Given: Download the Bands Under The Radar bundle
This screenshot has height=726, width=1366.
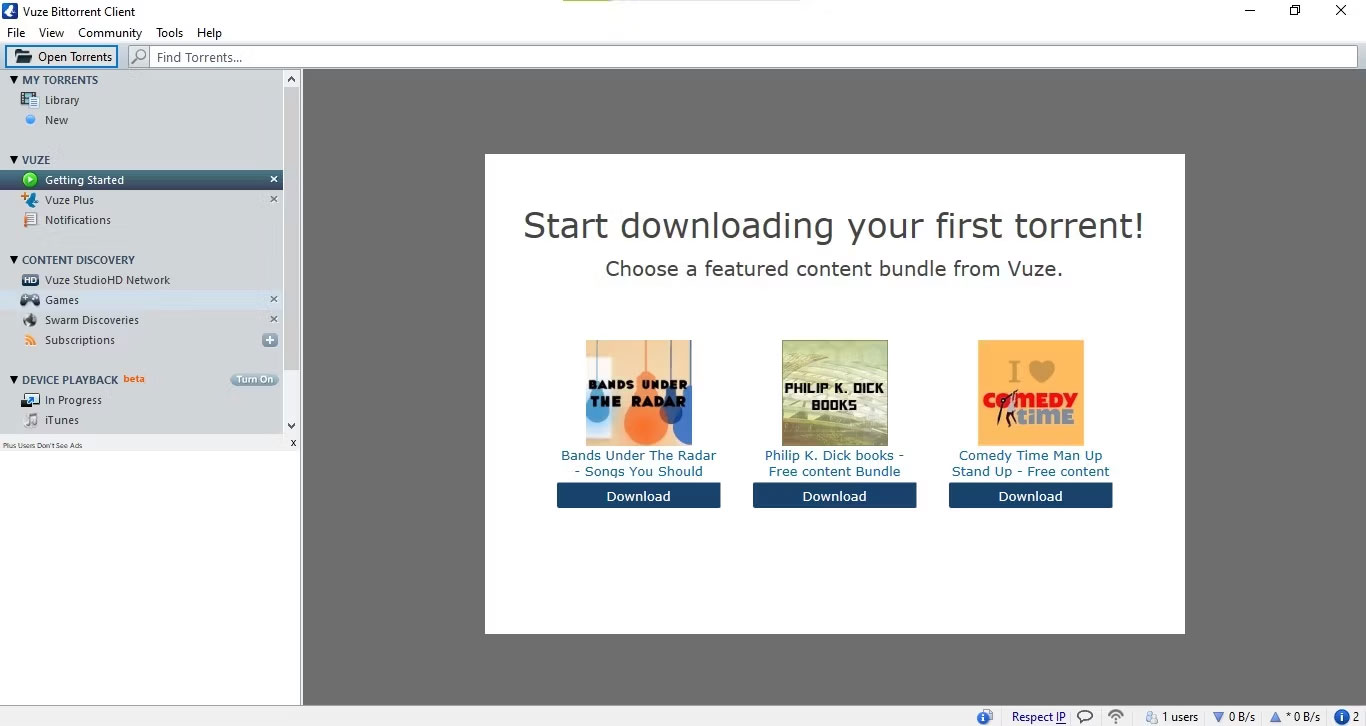Looking at the screenshot, I should [x=638, y=496].
